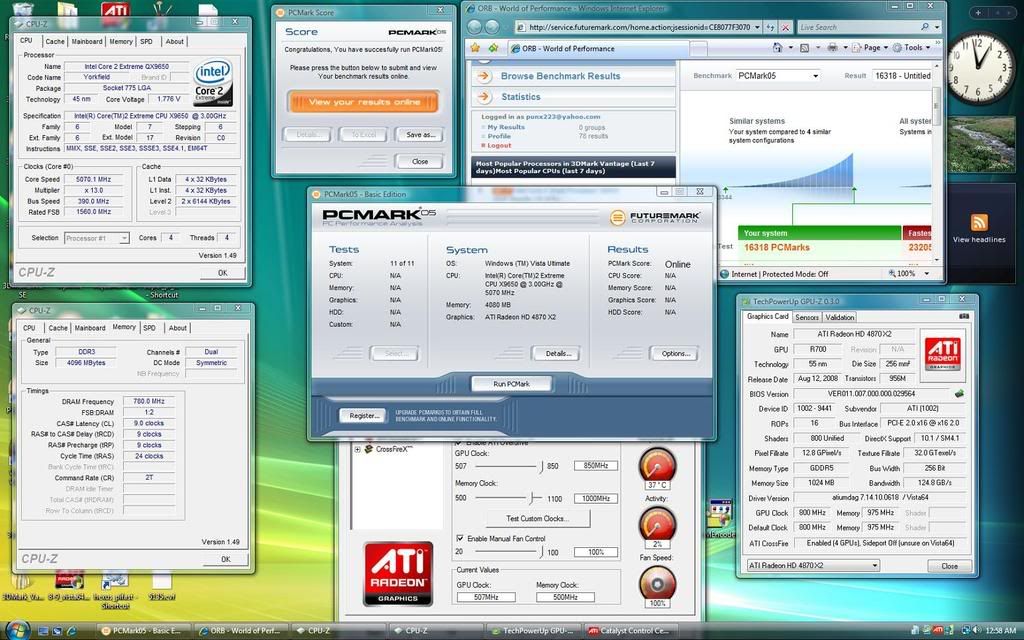Click the Internet Explorer Back arrow
Image resolution: width=1024 pixels, height=640 pixels.
[x=475, y=27]
